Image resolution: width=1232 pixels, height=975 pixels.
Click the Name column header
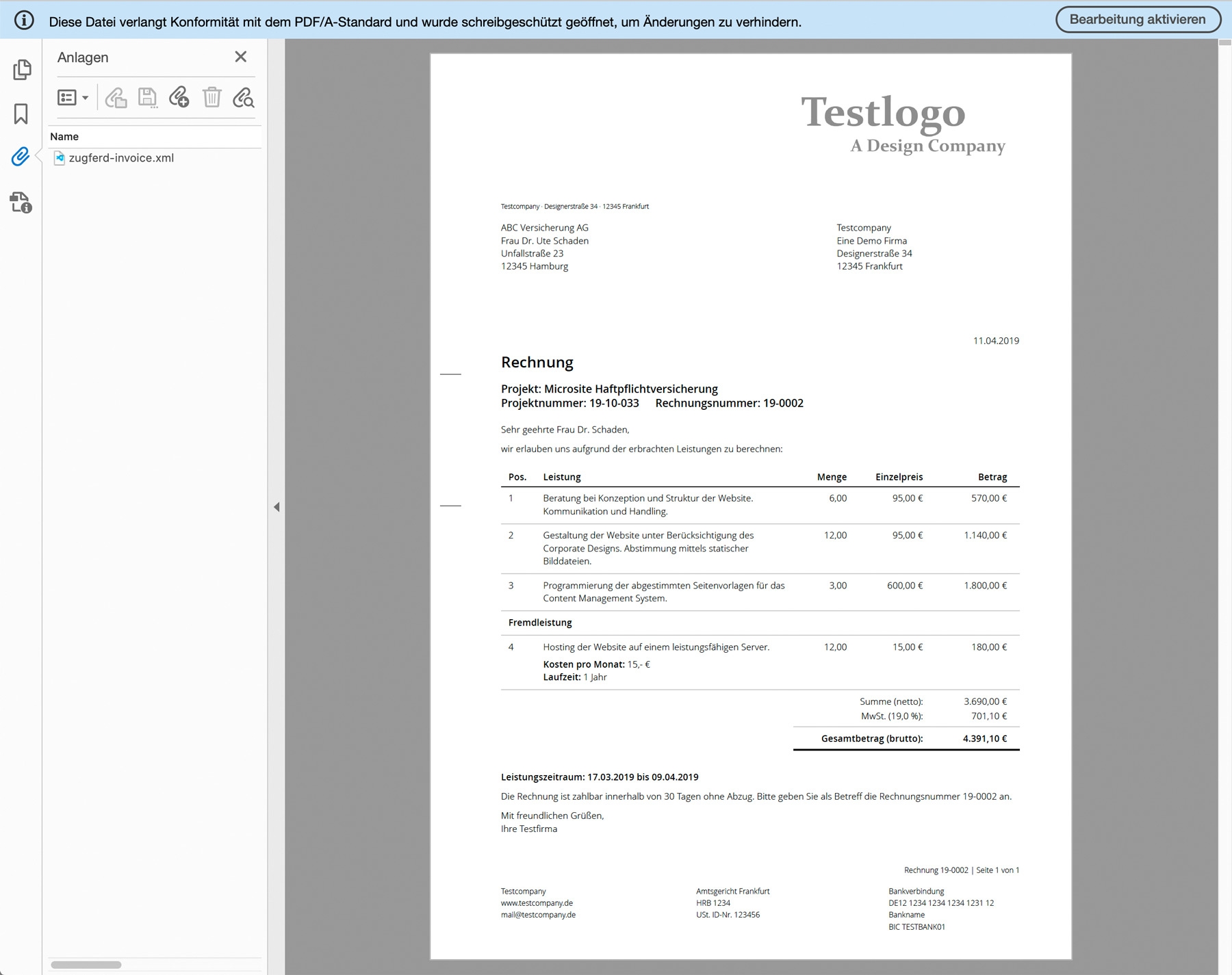pos(64,137)
